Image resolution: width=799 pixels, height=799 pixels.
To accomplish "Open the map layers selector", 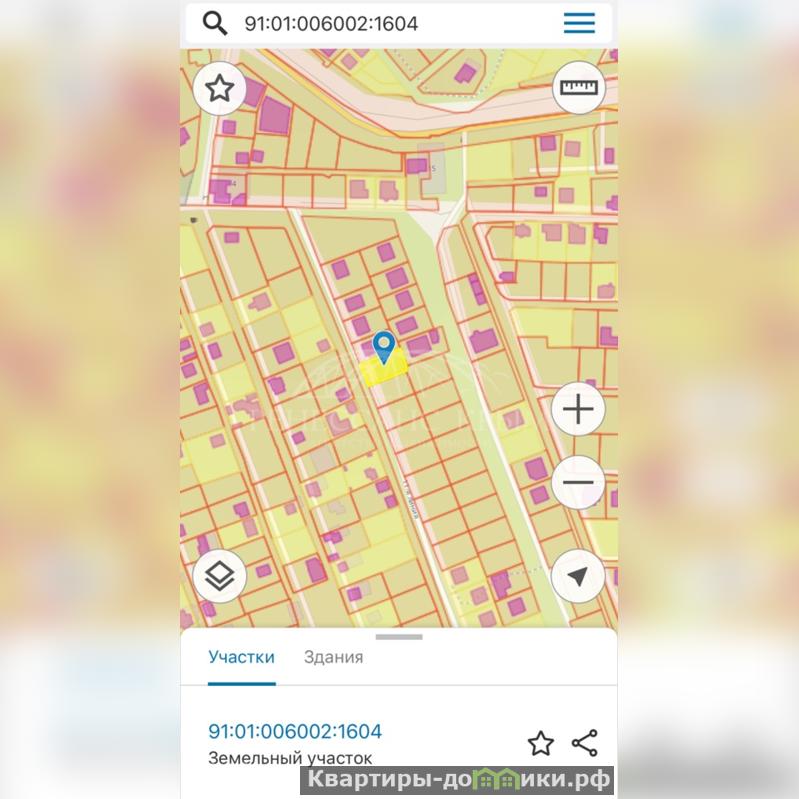I will point(220,576).
